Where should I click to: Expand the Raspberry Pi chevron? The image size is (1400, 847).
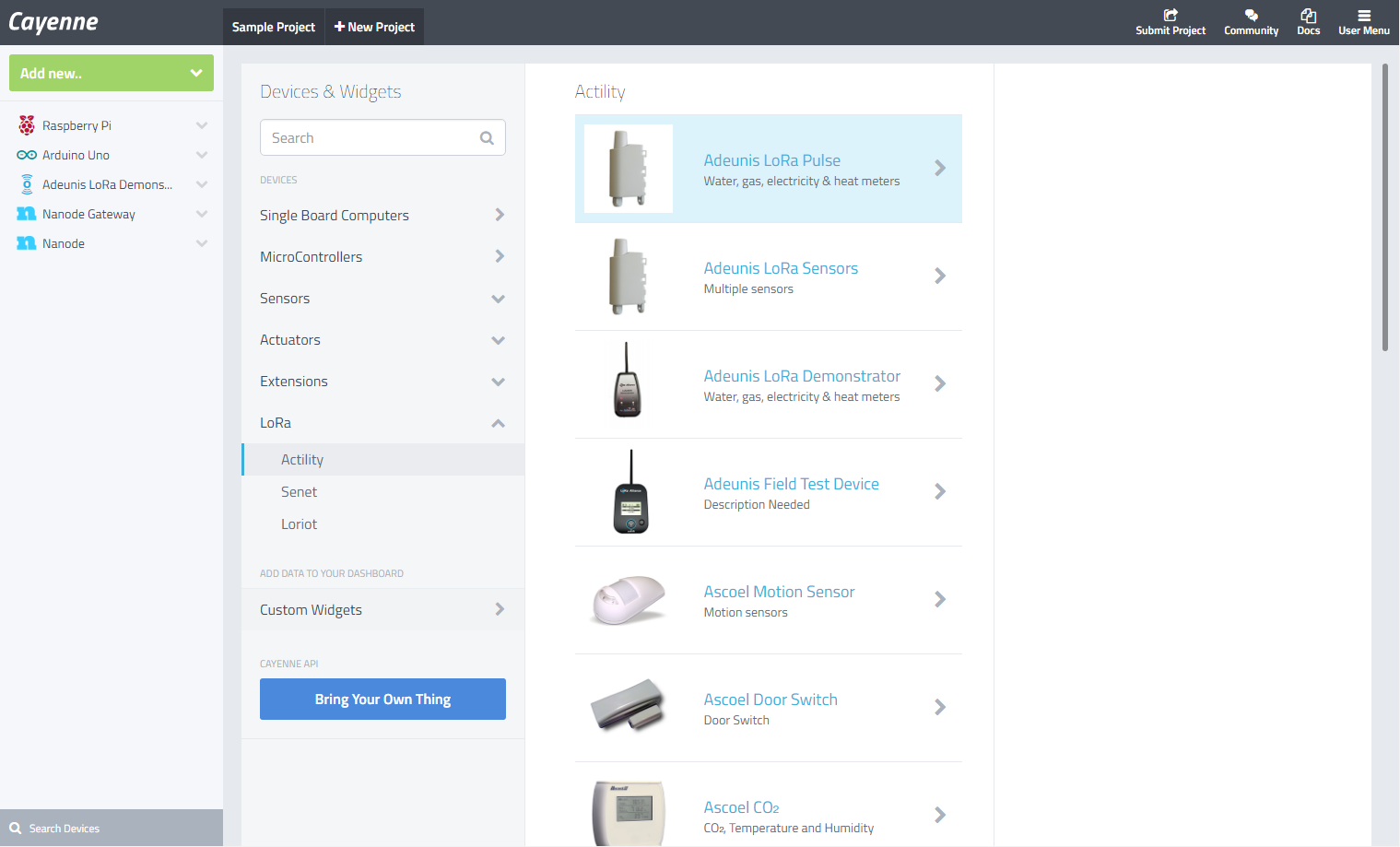[x=202, y=125]
